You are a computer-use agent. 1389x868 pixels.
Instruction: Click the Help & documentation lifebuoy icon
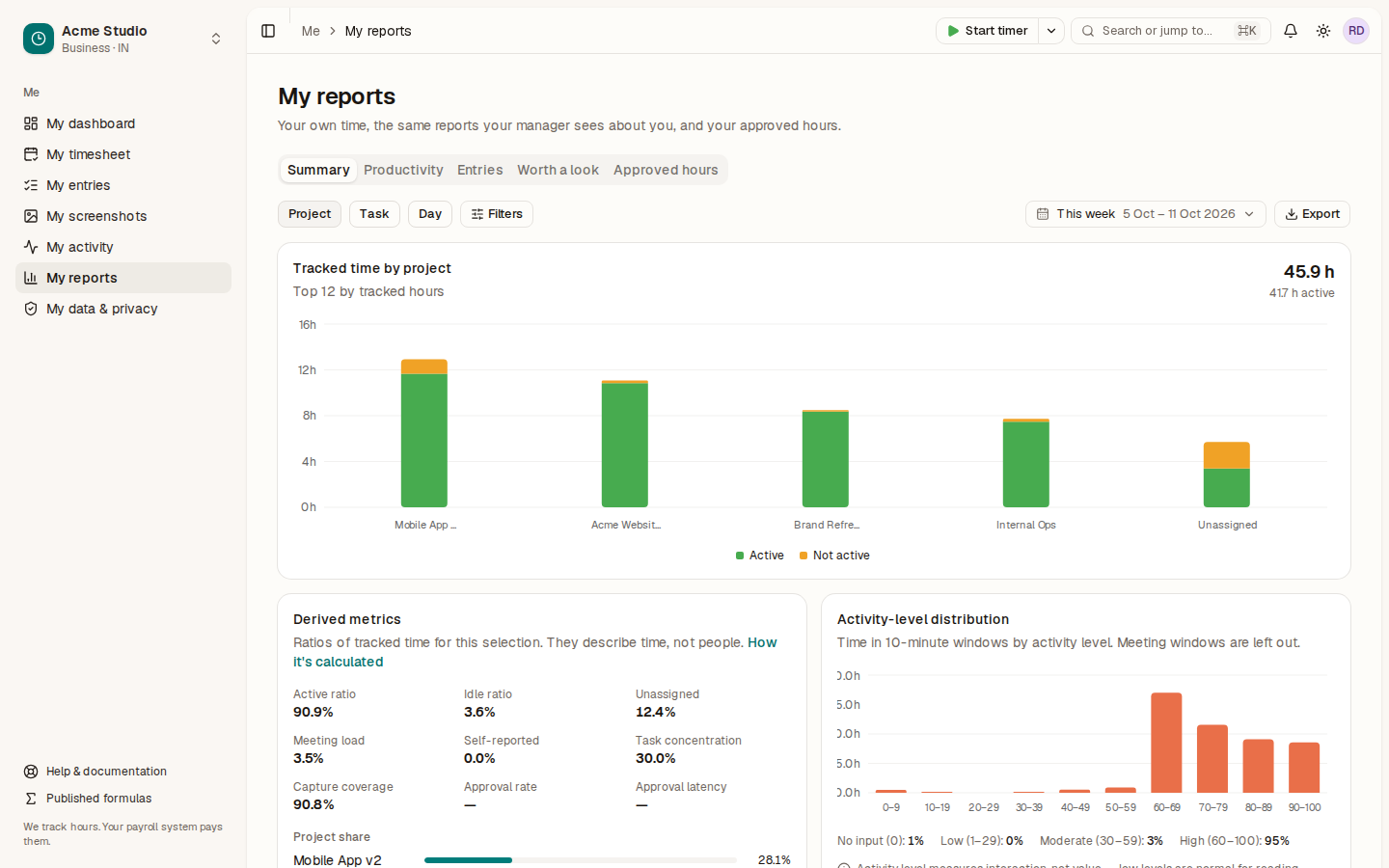coord(31,772)
